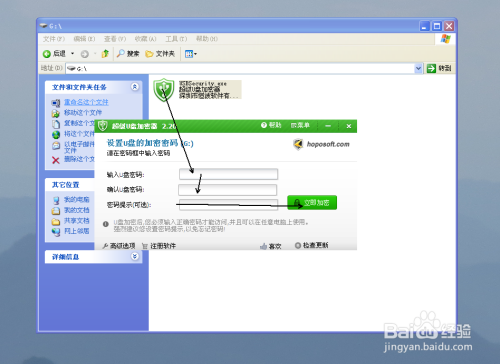The image size is (500, 364).
Task: Click the Windows flag logo in Explorer
Action: pyautogui.click(x=445, y=39)
